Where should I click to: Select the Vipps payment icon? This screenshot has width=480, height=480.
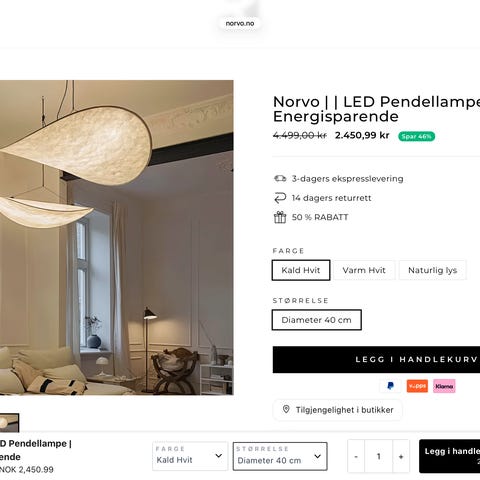[417, 386]
